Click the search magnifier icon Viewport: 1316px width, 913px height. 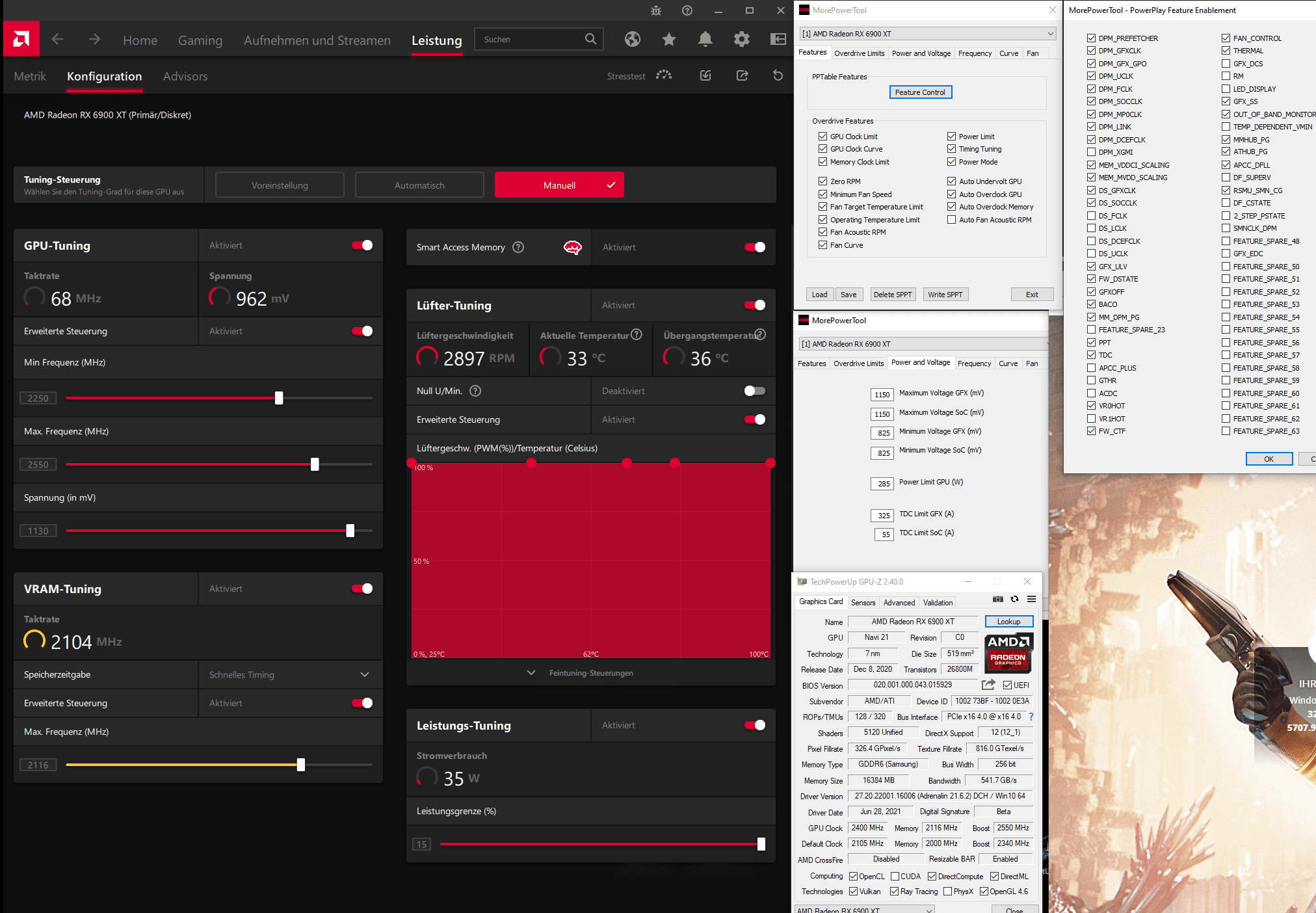pos(590,39)
